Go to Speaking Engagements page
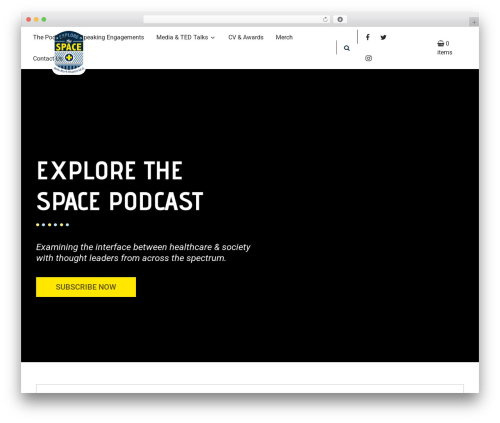 click(113, 37)
